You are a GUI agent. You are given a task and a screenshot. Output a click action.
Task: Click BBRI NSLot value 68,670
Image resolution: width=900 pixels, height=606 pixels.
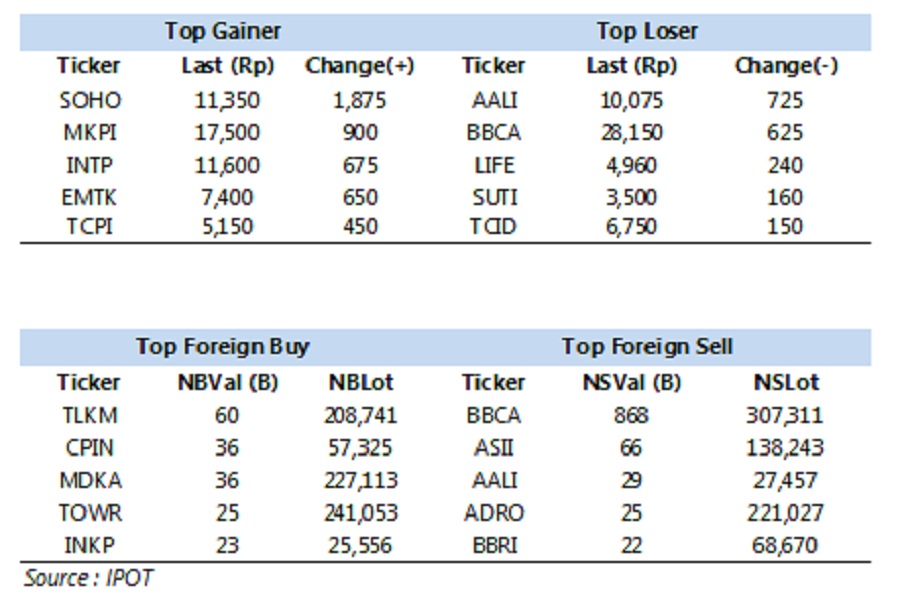point(785,546)
